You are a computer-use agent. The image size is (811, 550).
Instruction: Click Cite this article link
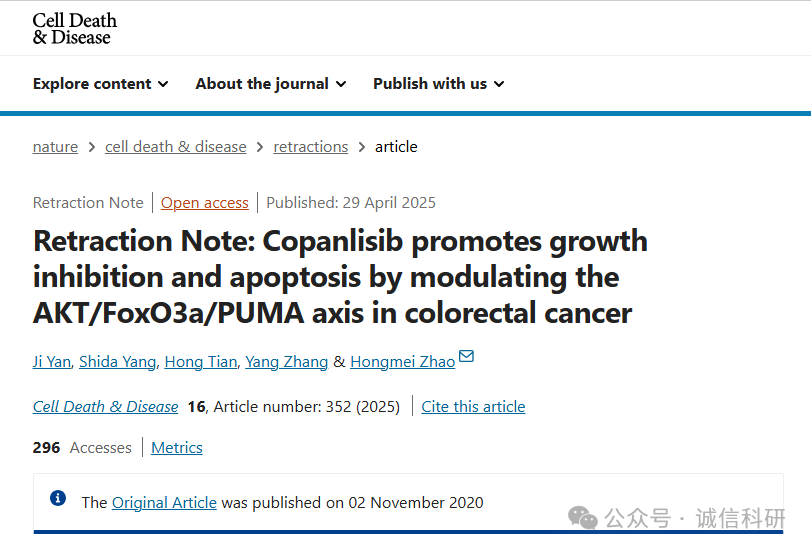tap(473, 407)
